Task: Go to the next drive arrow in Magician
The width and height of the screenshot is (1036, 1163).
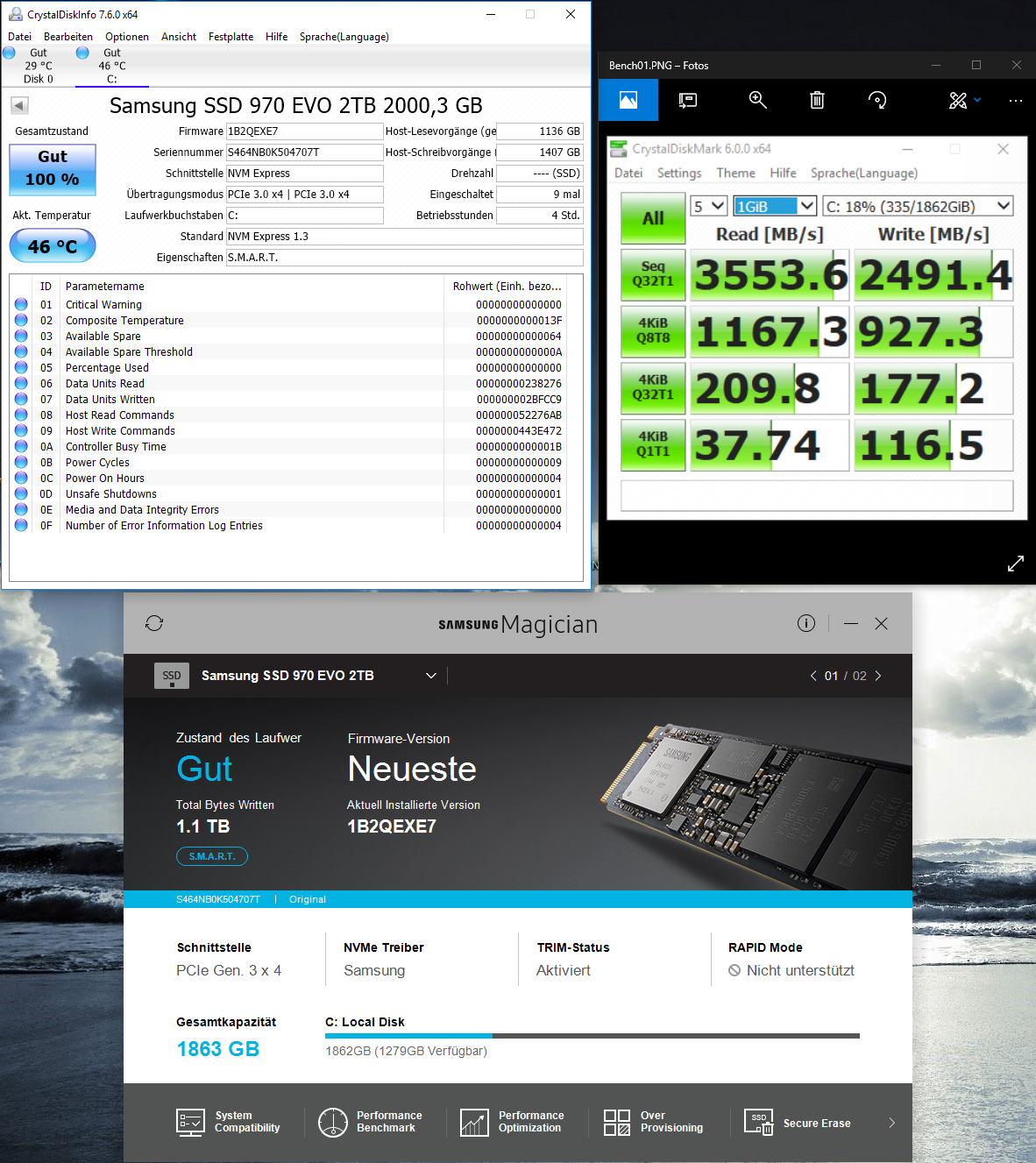Action: pos(878,676)
